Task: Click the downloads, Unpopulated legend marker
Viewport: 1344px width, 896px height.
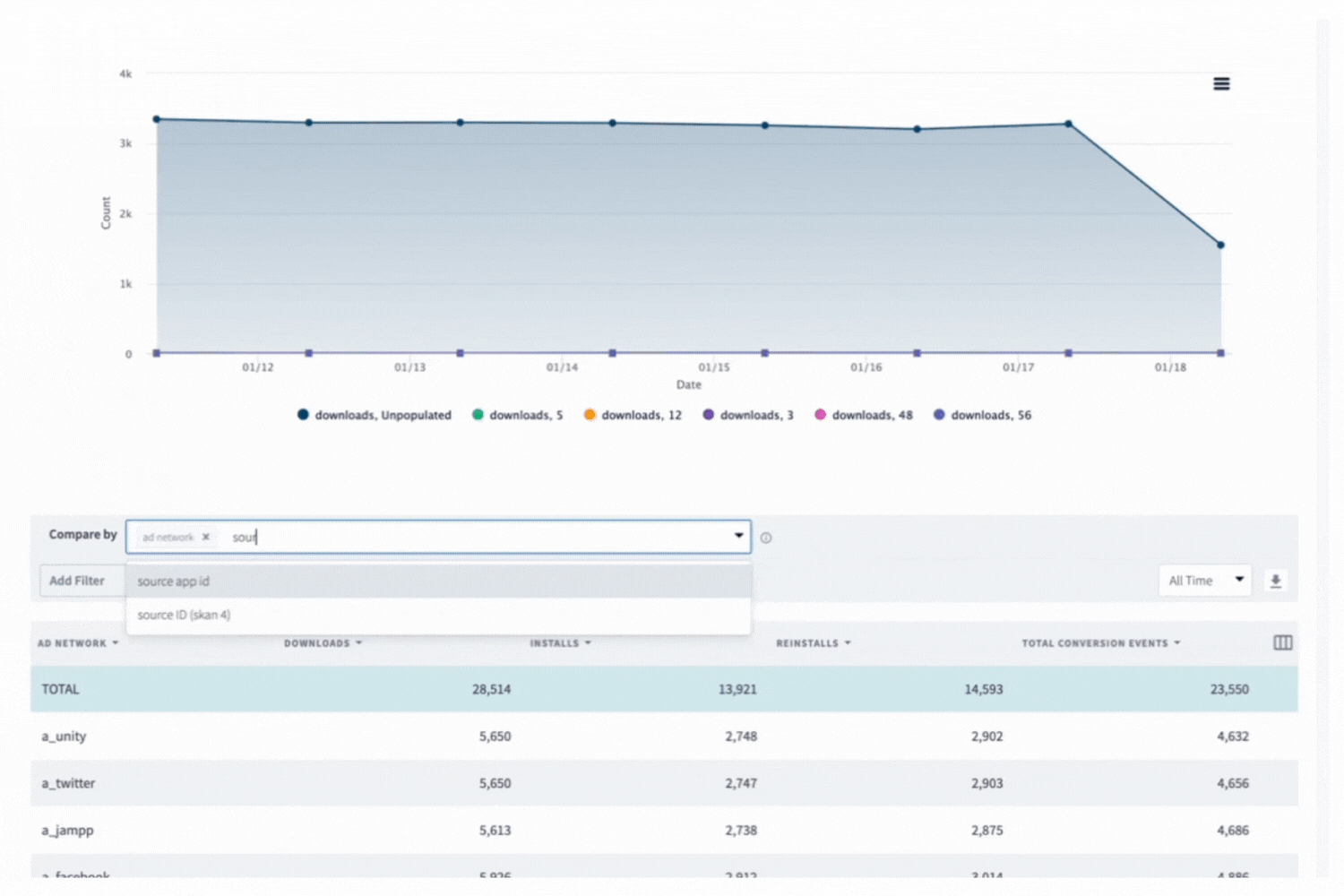Action: pos(304,415)
